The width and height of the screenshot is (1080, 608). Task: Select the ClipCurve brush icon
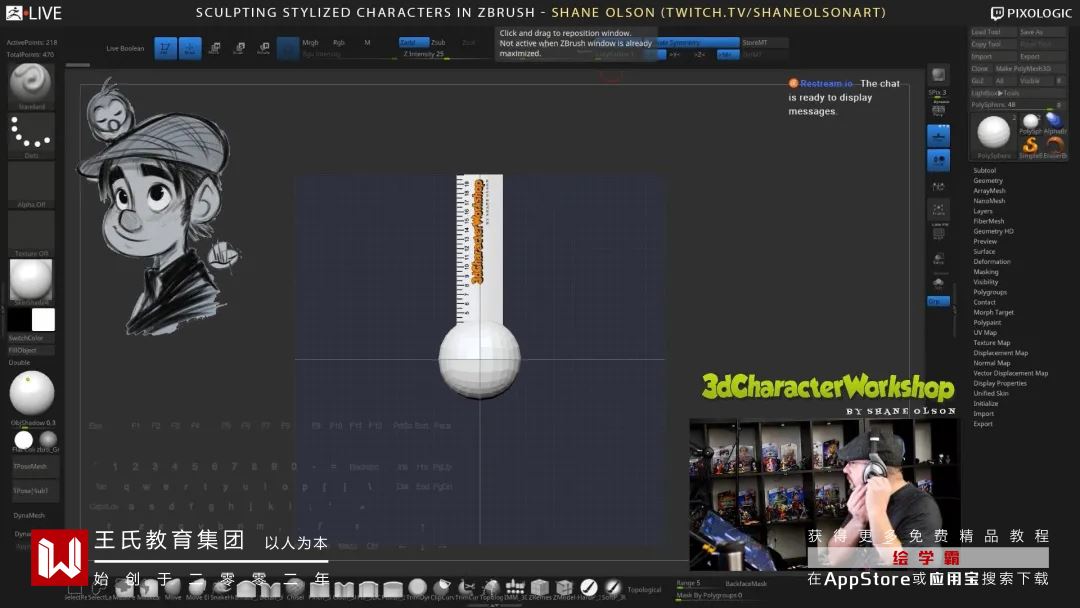point(442,588)
